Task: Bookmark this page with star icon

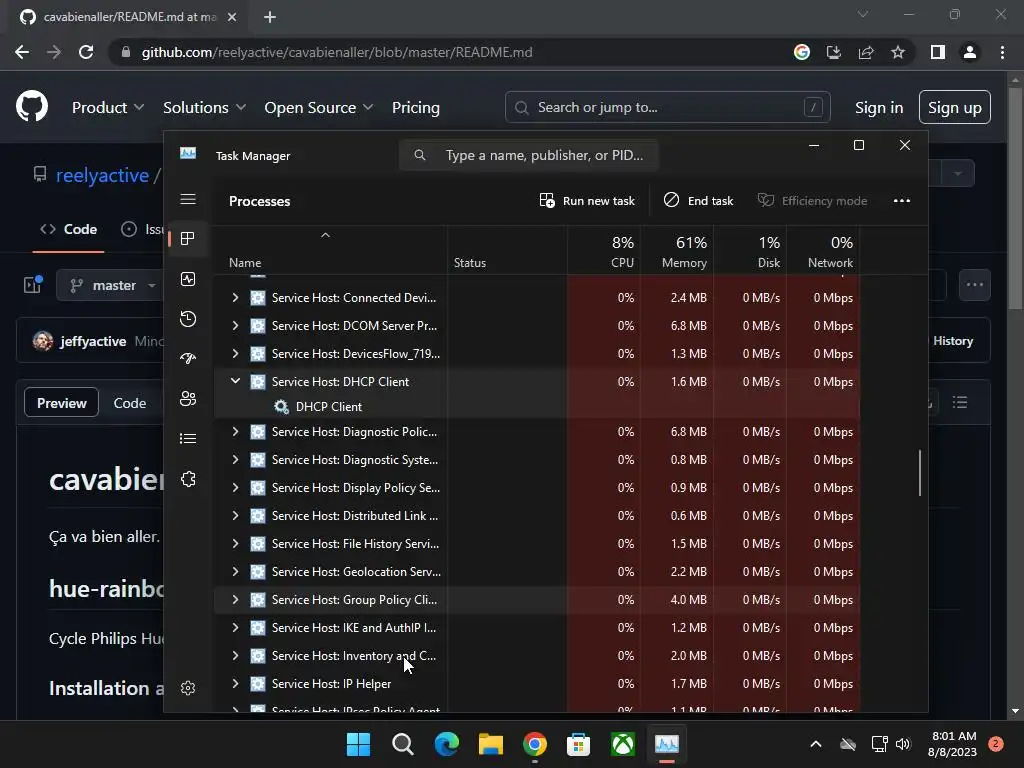Action: 898,52
